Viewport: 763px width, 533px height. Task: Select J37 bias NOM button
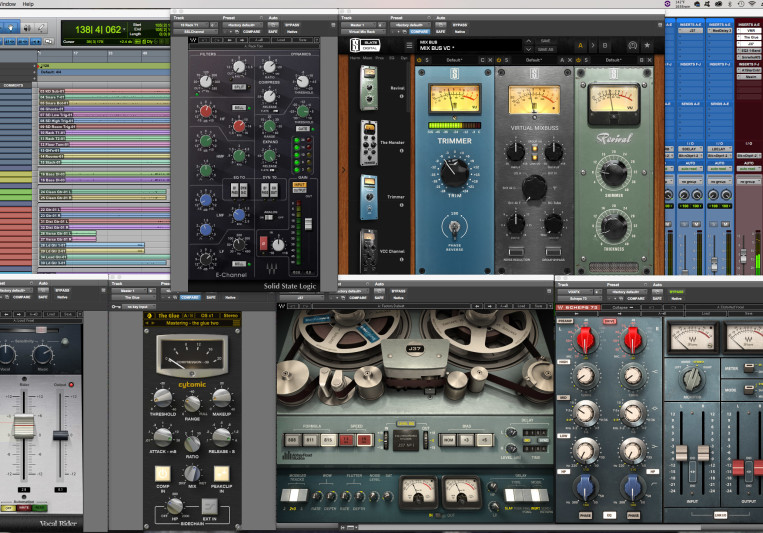[x=448, y=440]
